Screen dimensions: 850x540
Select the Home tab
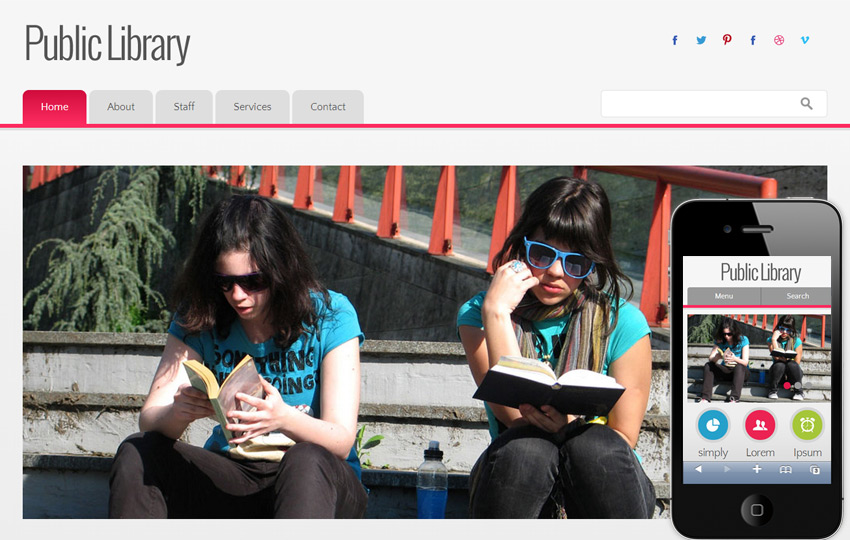(x=54, y=107)
